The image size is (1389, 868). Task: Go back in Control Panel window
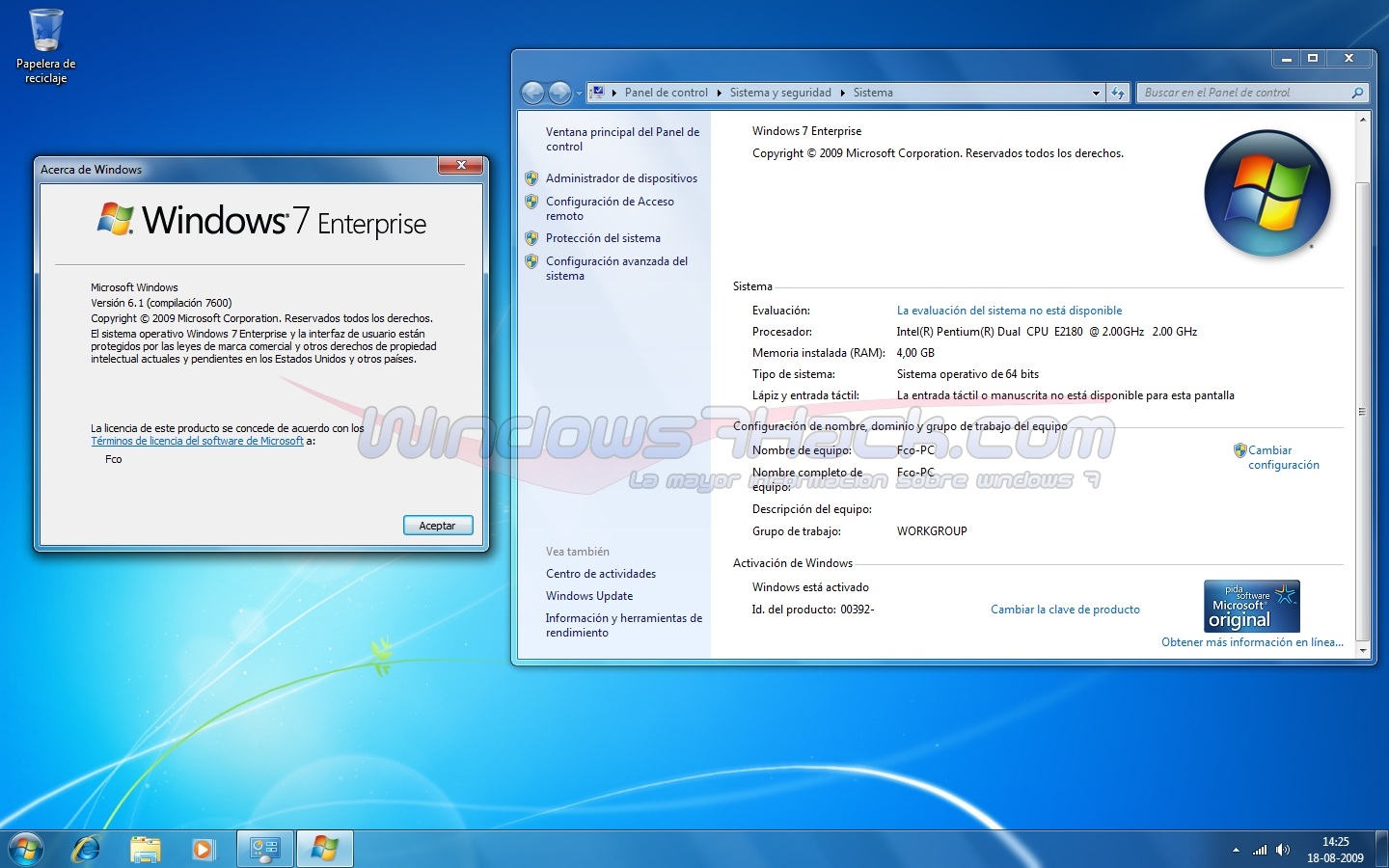point(532,93)
